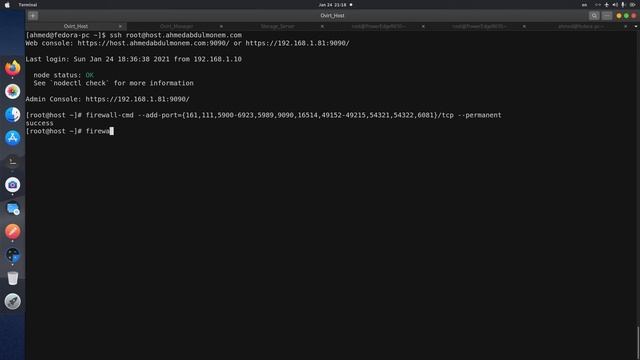
Task: Click the Apple logo activities button
Action: click(x=7, y=4)
